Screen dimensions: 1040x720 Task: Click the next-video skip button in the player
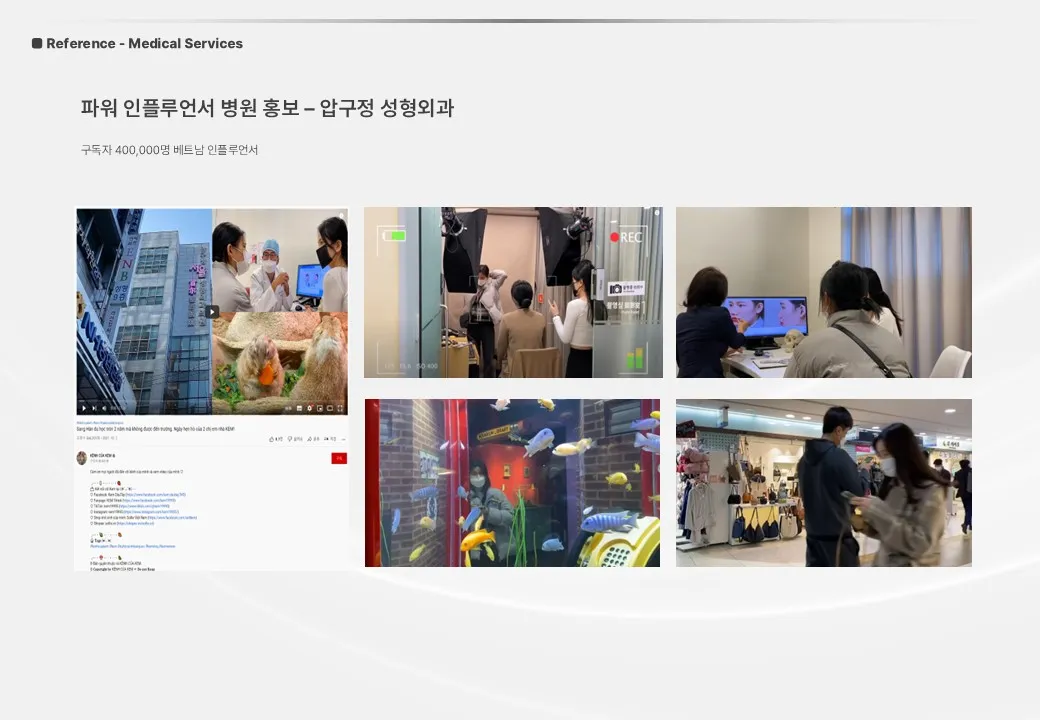click(94, 408)
